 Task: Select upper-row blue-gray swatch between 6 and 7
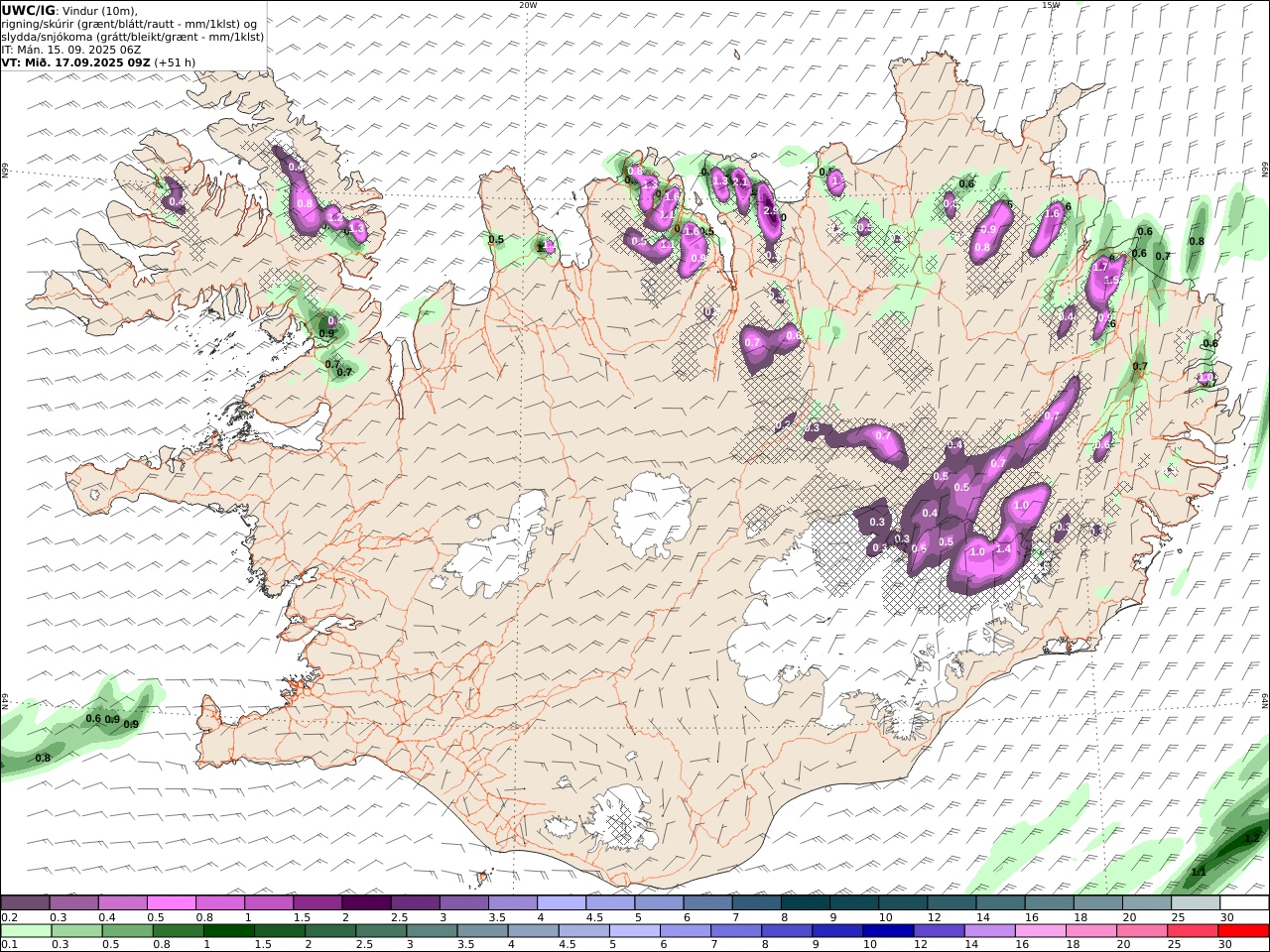coord(707,903)
